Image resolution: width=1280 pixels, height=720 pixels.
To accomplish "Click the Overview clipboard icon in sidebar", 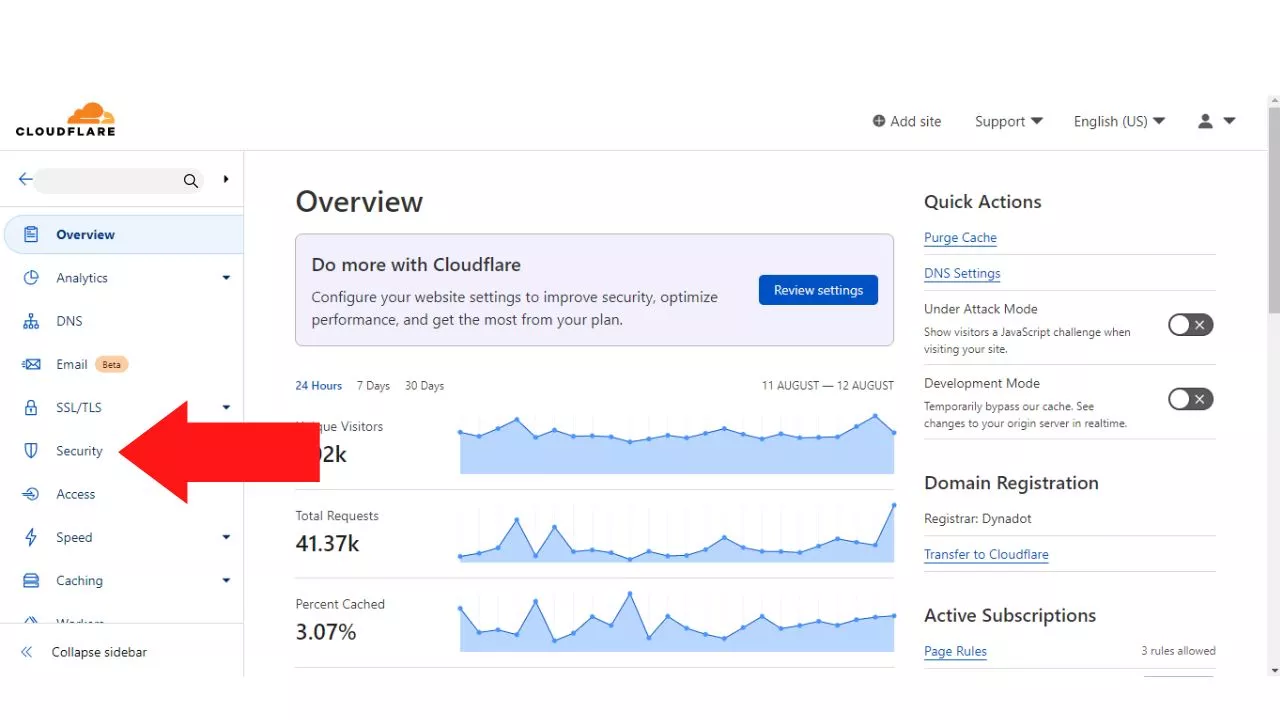I will [x=31, y=234].
